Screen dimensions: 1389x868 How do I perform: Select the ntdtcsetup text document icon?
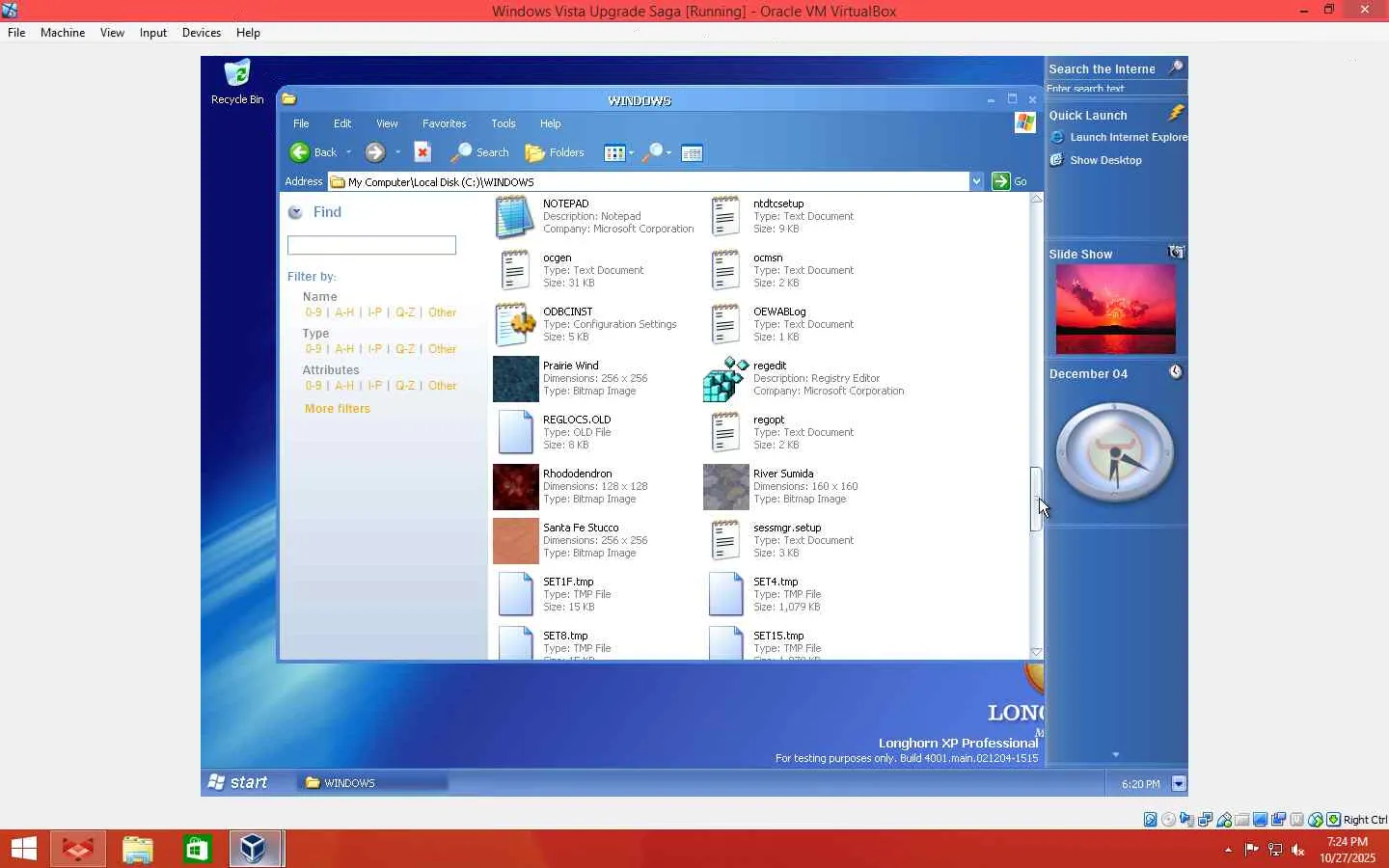(x=725, y=216)
